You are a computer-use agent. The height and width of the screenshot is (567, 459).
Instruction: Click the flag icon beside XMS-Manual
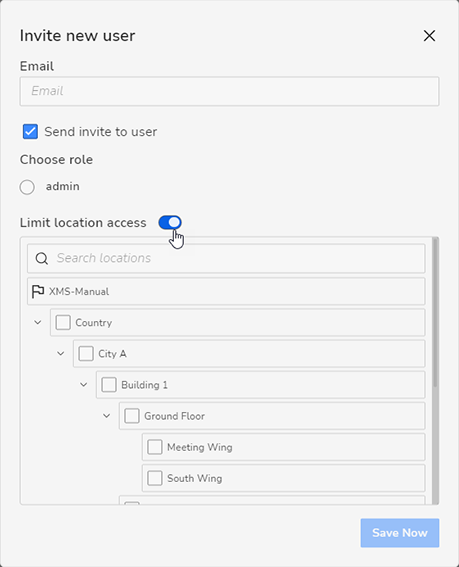[x=38, y=291]
